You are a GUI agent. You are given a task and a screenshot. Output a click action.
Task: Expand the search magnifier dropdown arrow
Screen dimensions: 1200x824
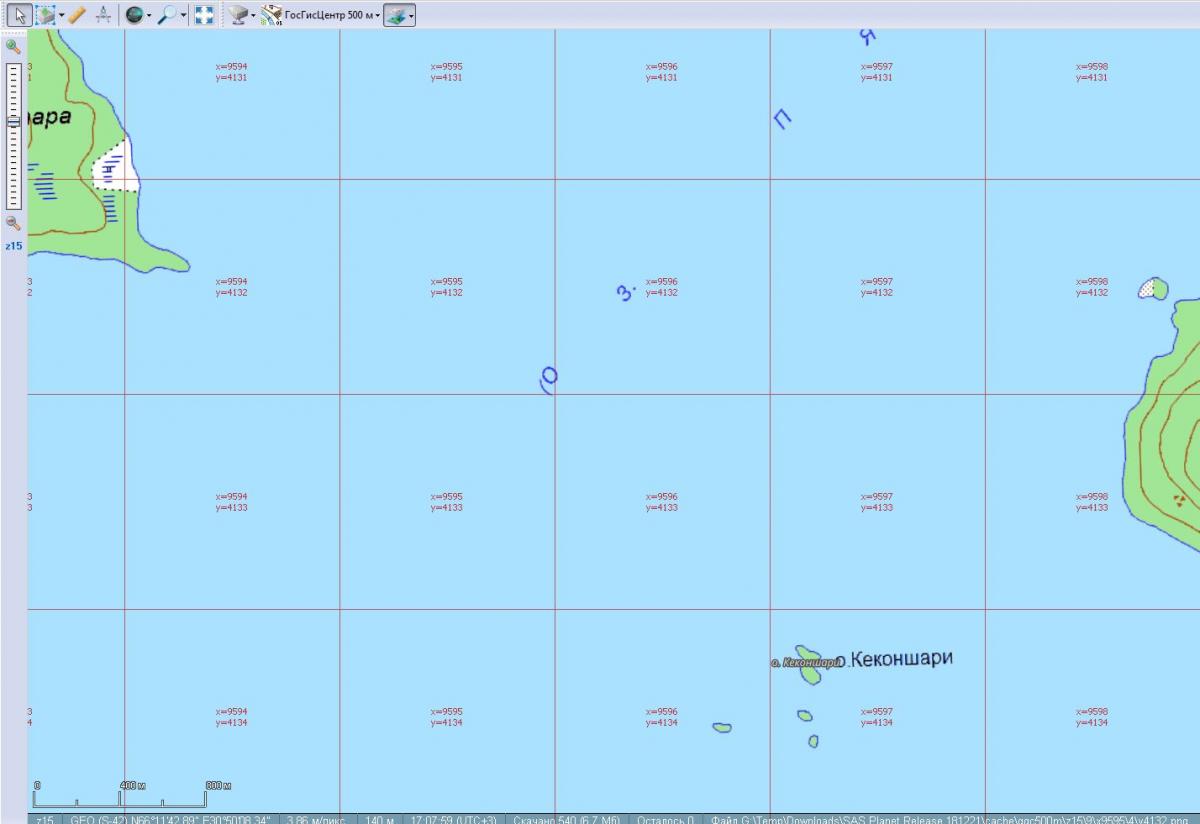pos(184,15)
